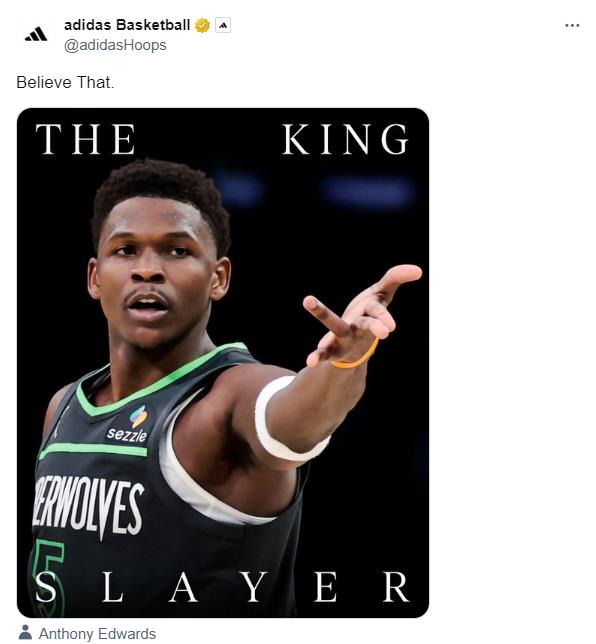596x644 pixels.
Task: Visit the @adidasHoops handle link
Action: tap(115, 45)
